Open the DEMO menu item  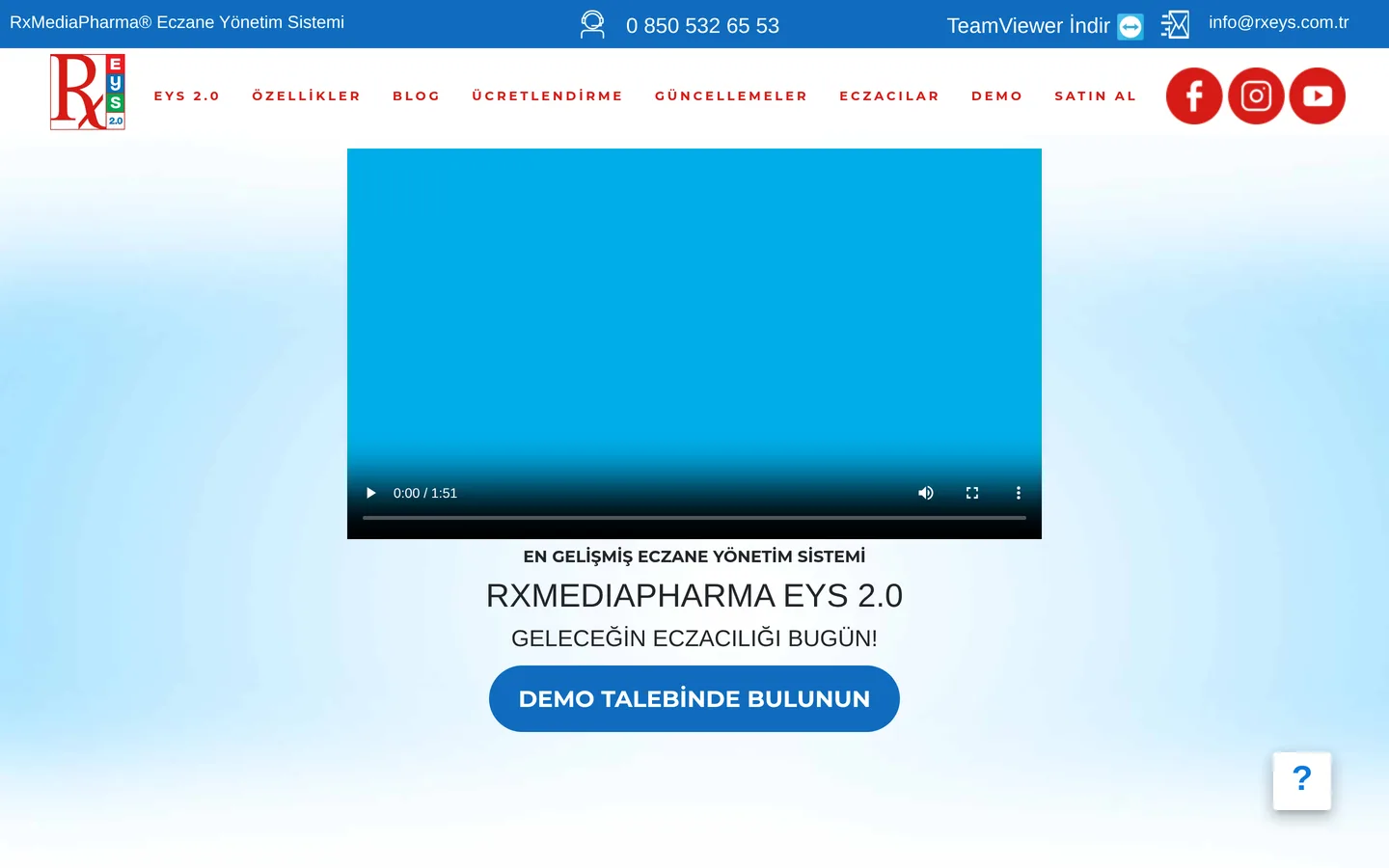pyautogui.click(x=997, y=95)
